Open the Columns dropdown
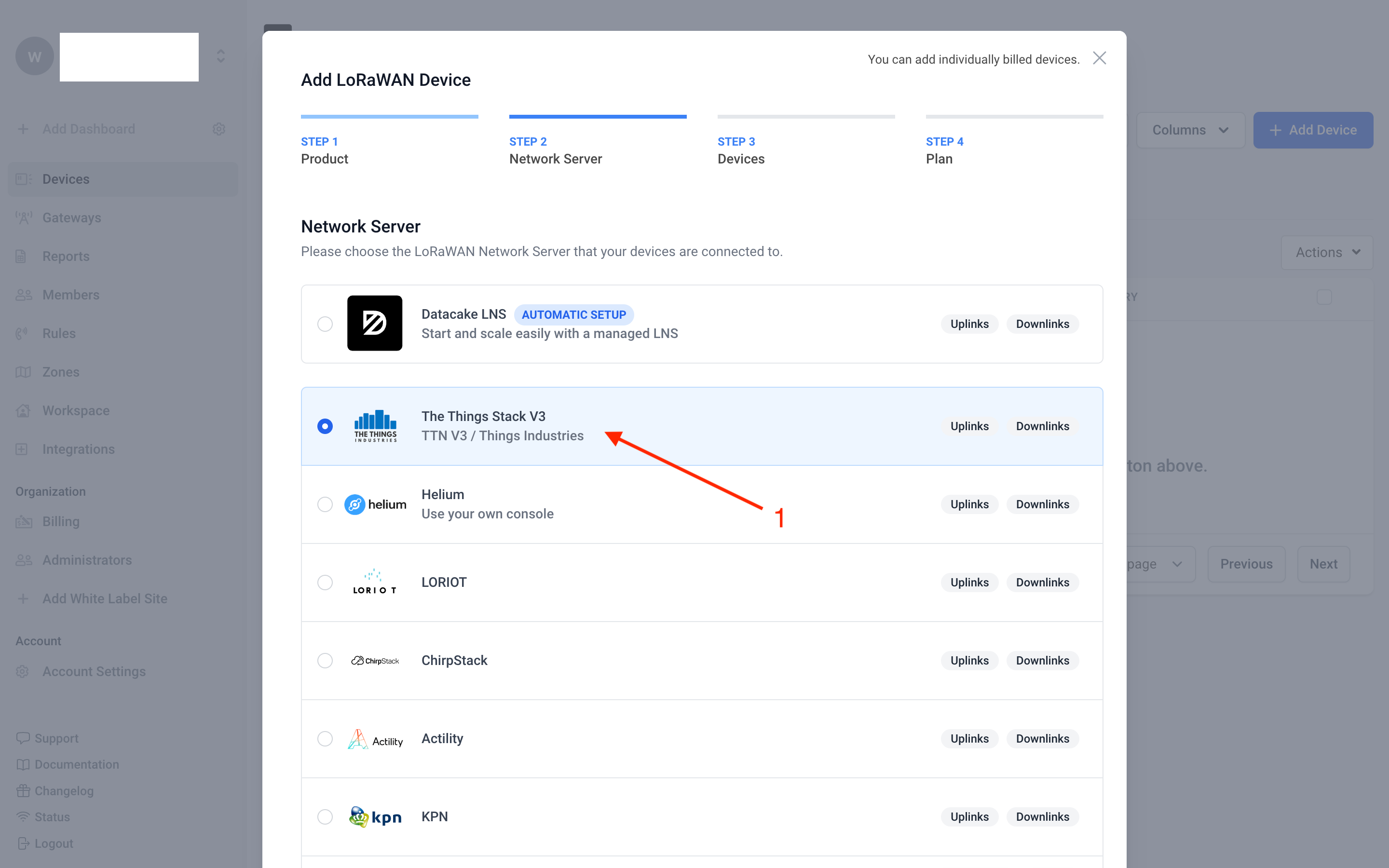 click(x=1190, y=130)
